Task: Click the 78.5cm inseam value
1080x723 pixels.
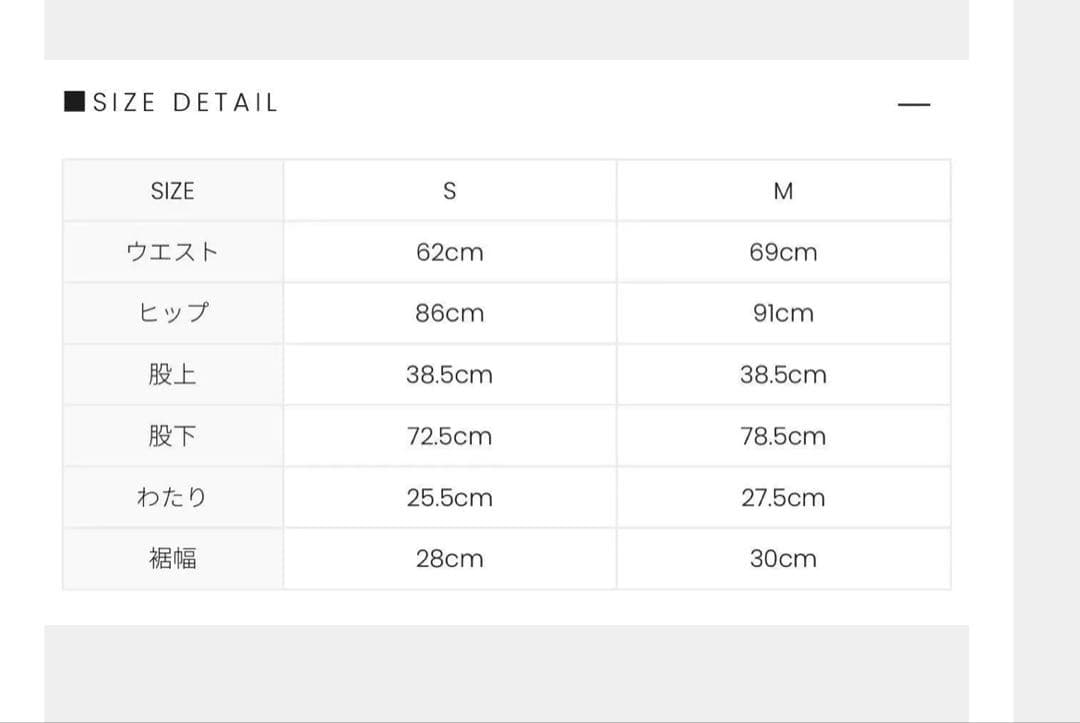Action: click(x=783, y=436)
